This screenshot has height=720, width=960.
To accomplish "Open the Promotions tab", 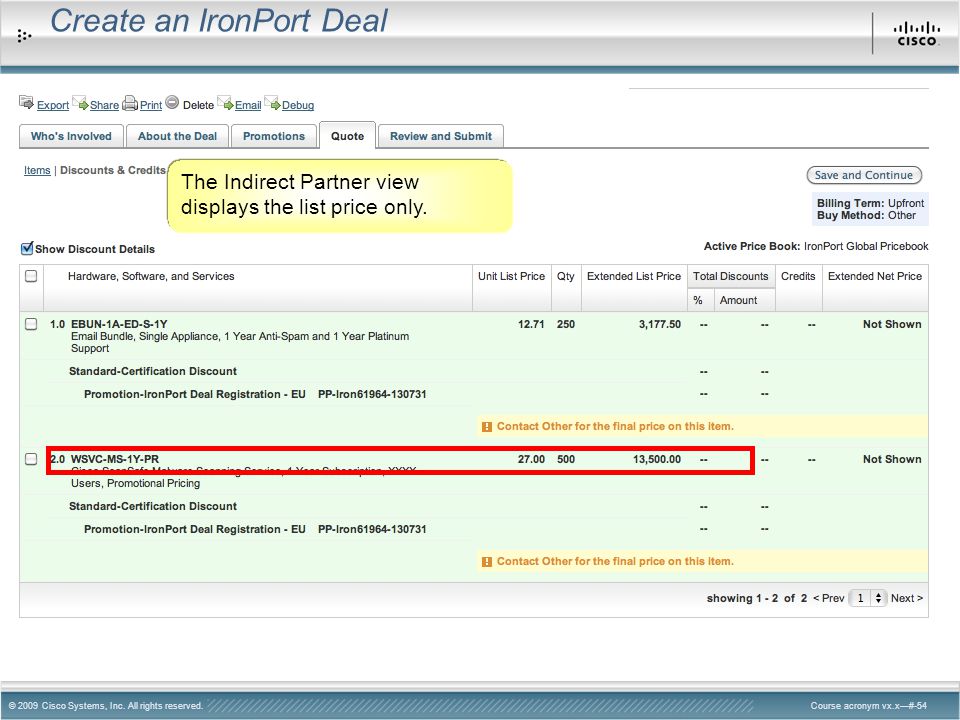I will point(274,136).
